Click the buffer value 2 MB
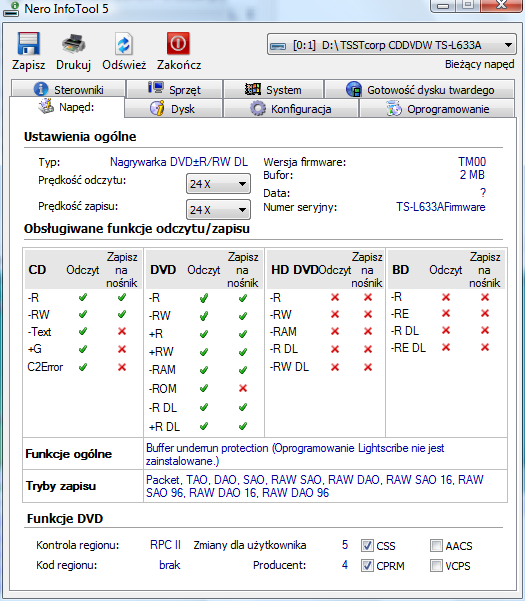 click(472, 175)
